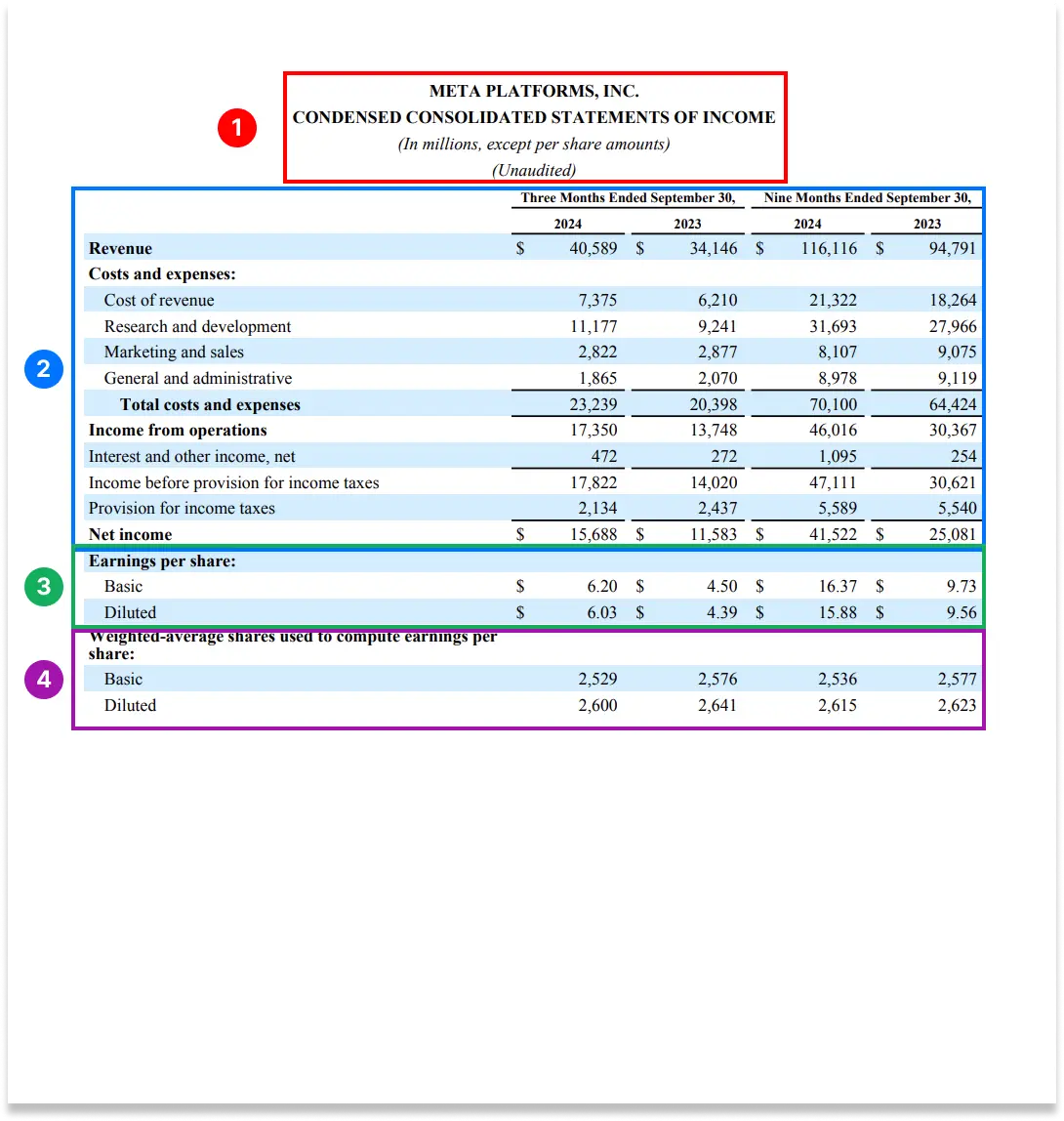The height and width of the screenshot is (1121, 1064).
Task: Select the Total costs and expenses label
Action: (210, 405)
